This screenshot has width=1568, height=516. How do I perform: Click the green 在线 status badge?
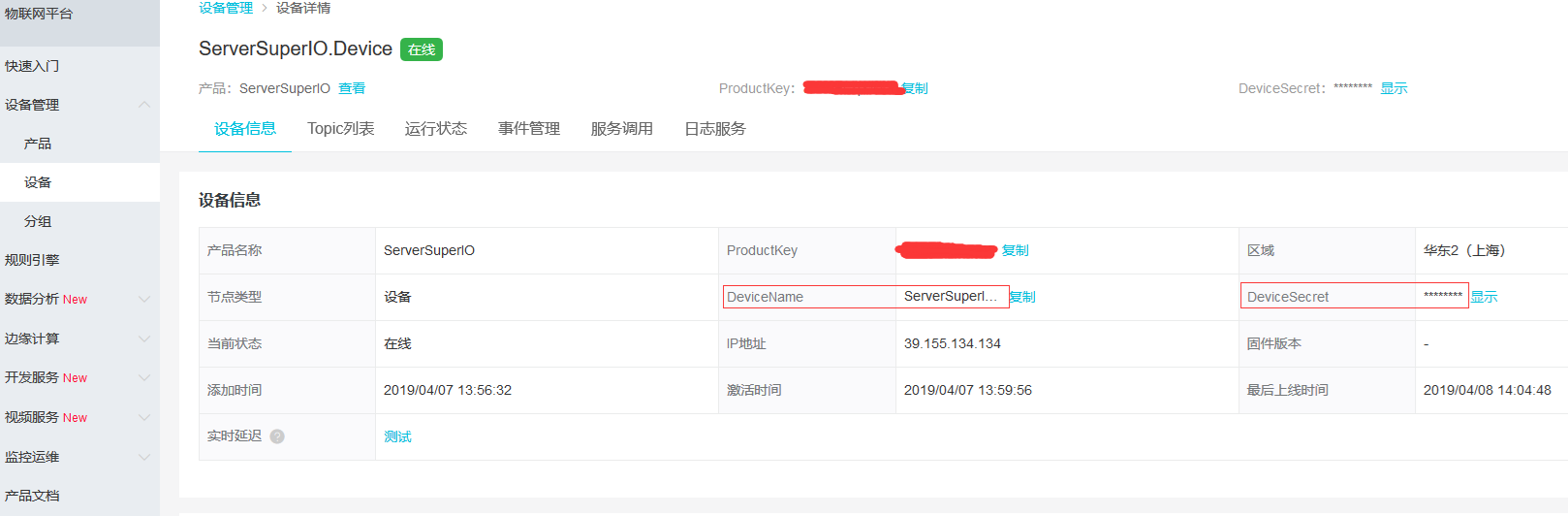(x=422, y=49)
